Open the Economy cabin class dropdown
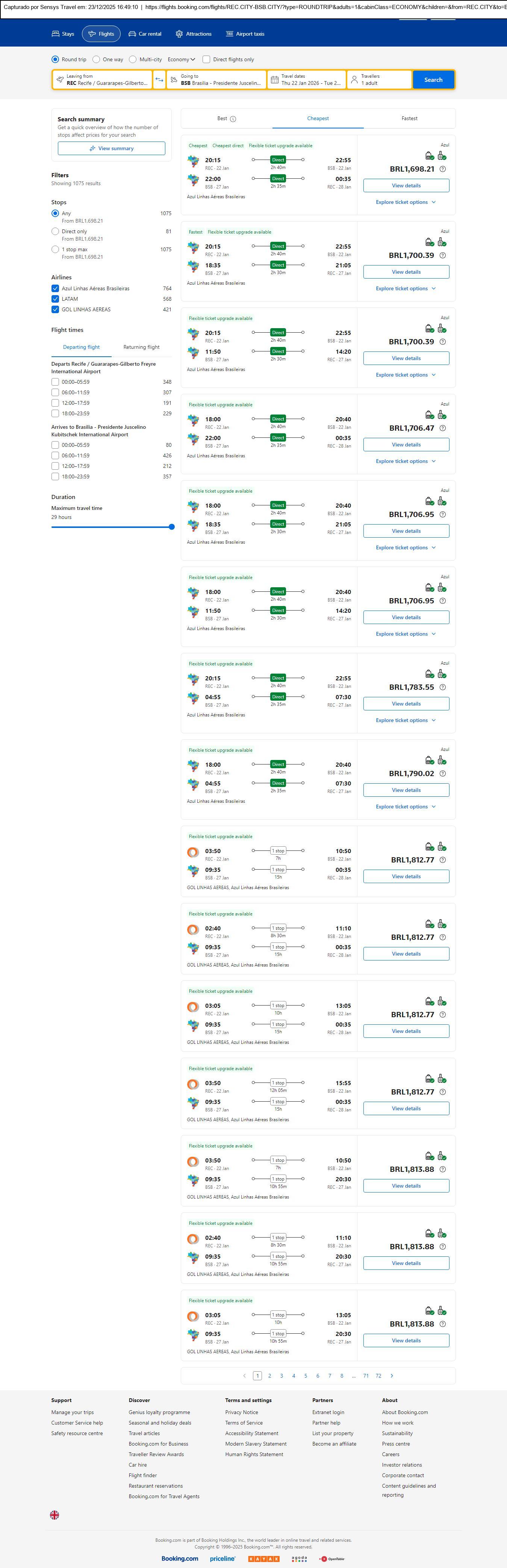Image resolution: width=507 pixels, height=1568 pixels. tap(181, 60)
